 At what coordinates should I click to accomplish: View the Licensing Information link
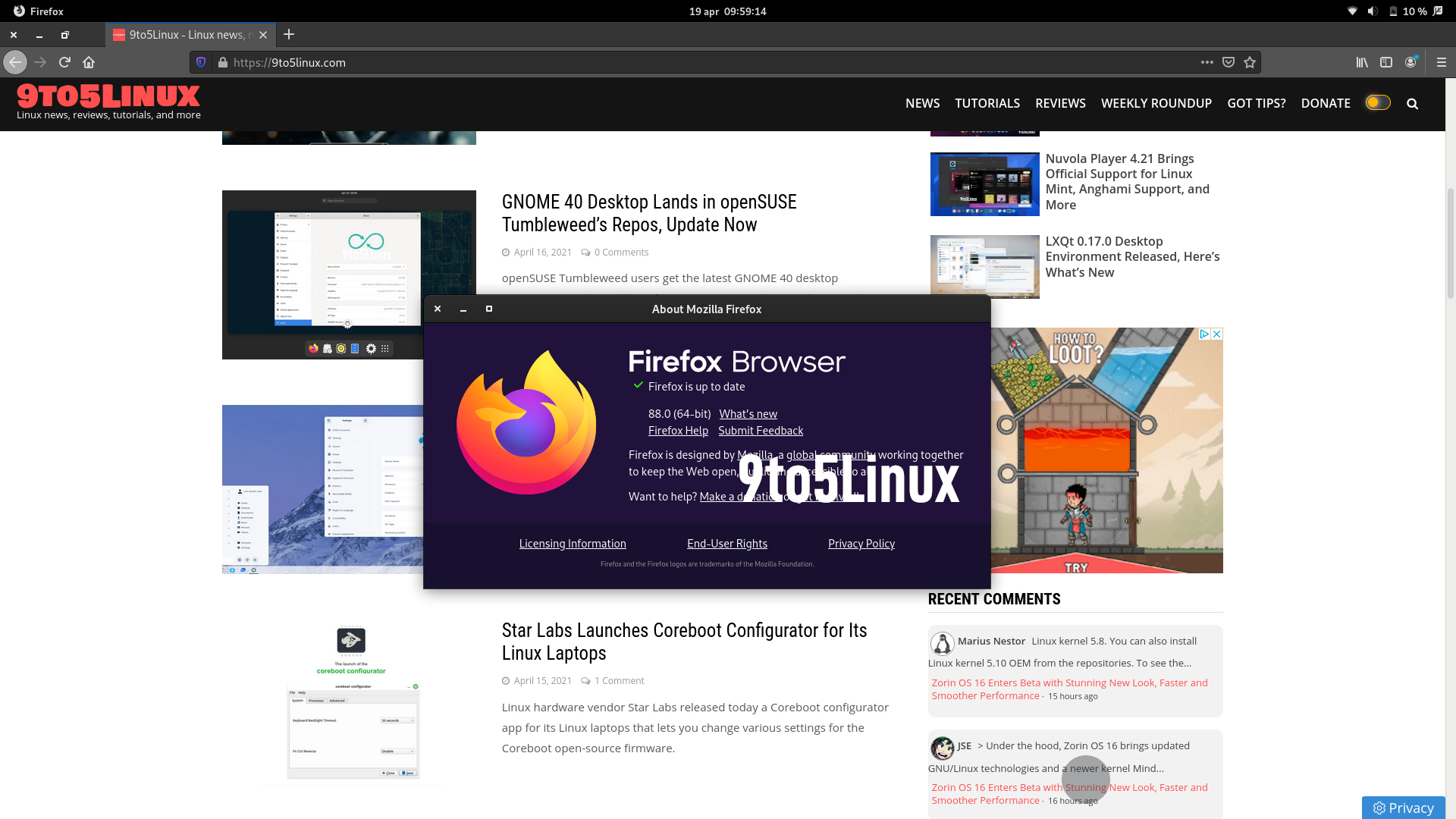click(573, 543)
